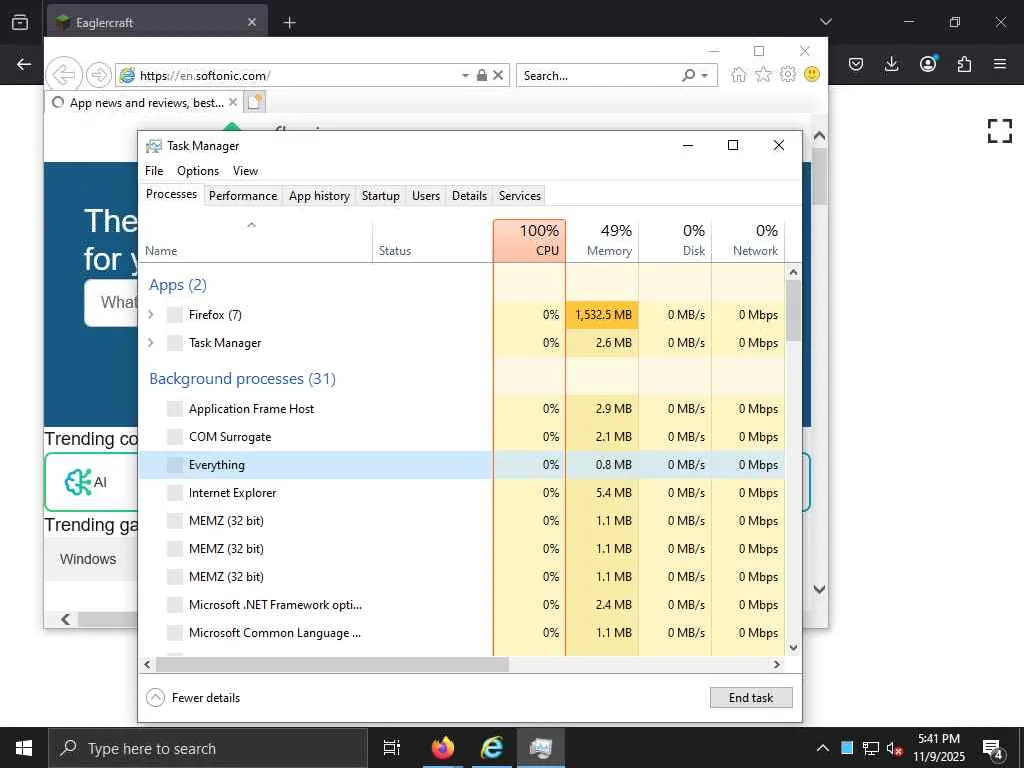The height and width of the screenshot is (768, 1024).
Task: Click the Internet Explorer back button
Action: [x=64, y=74]
